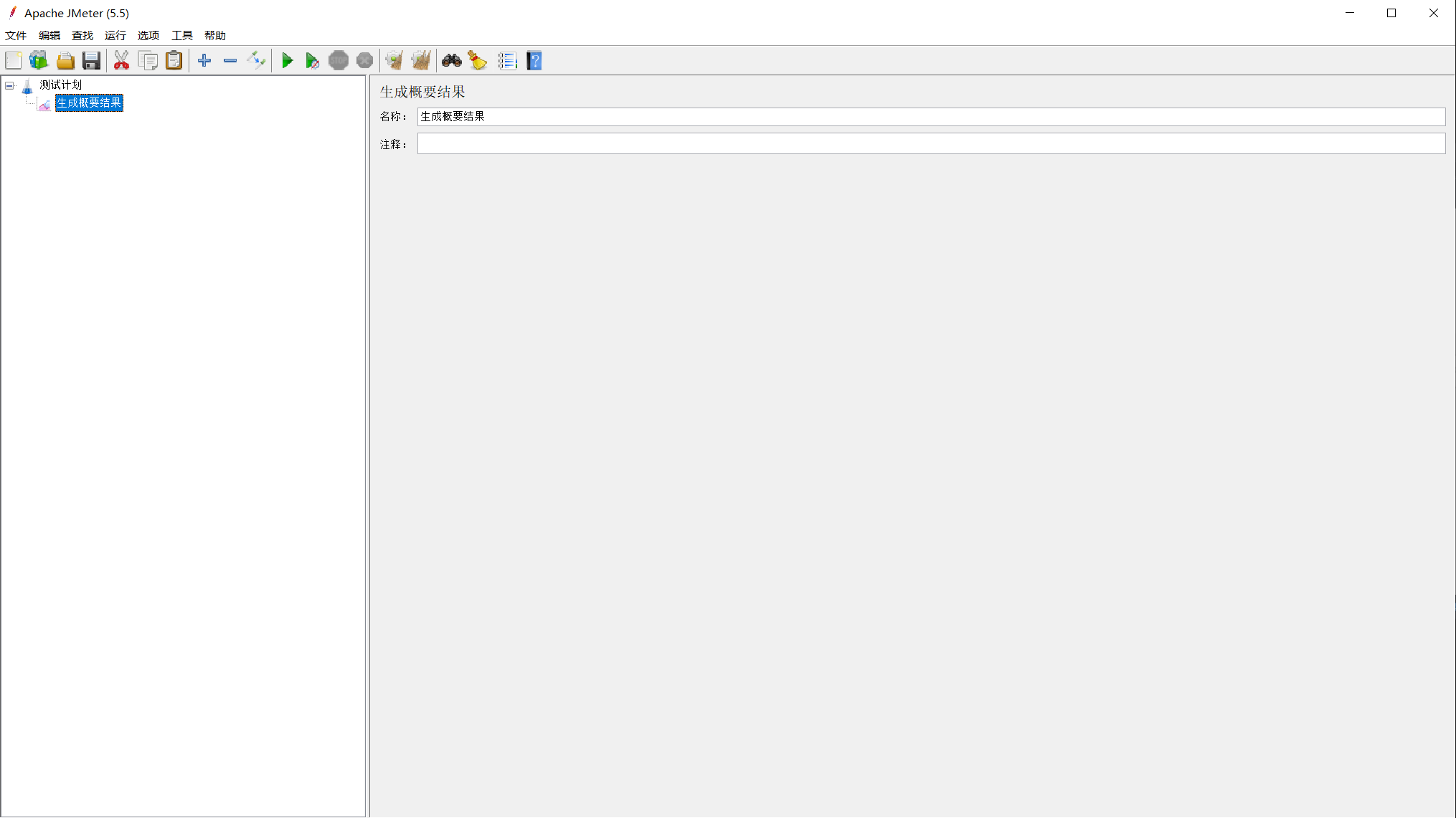Click Start no pauses icon
Image resolution: width=1456 pixels, height=818 pixels.
312,61
